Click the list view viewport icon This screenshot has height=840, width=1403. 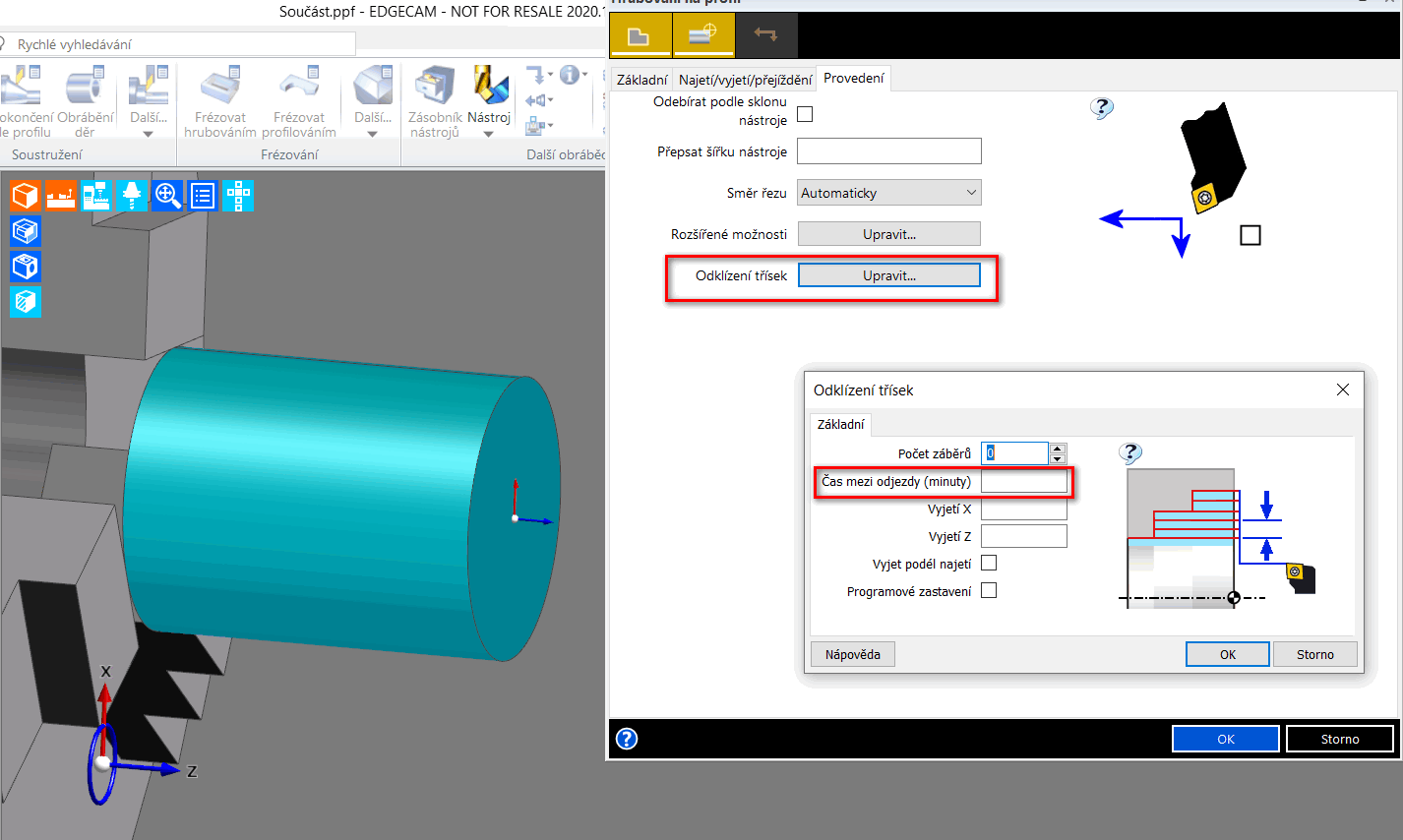pos(203,196)
